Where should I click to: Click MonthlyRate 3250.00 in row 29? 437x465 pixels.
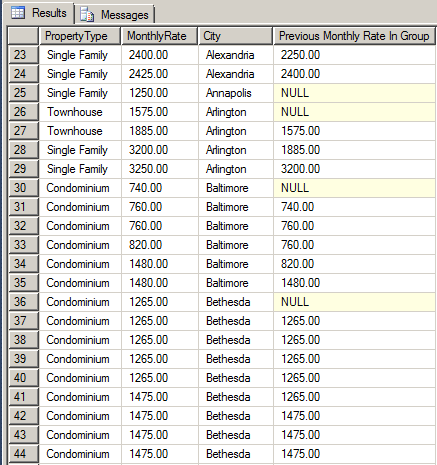pos(160,169)
